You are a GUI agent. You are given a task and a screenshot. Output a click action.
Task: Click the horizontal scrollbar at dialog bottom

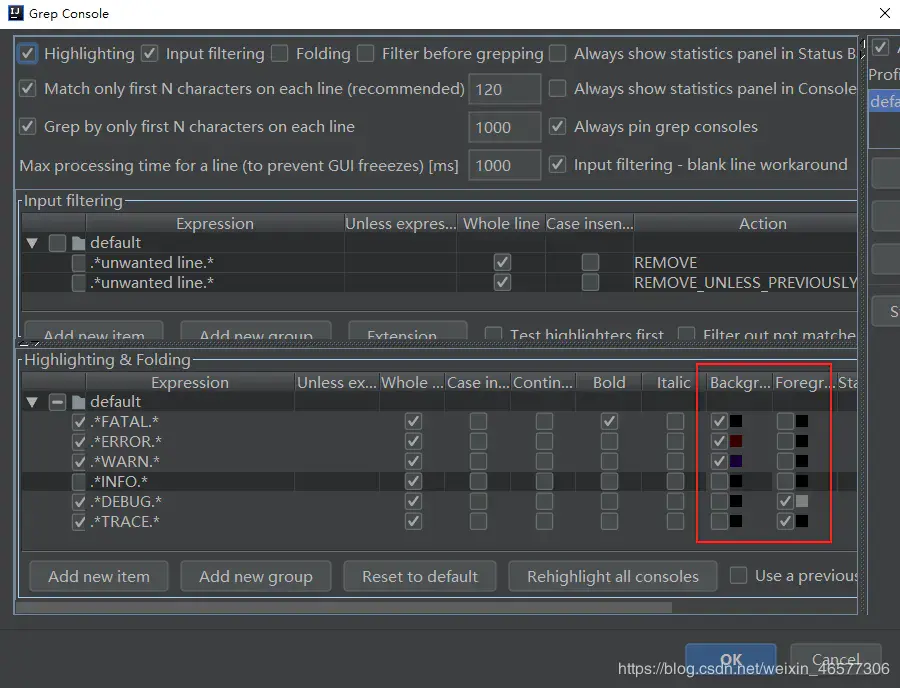click(344, 607)
